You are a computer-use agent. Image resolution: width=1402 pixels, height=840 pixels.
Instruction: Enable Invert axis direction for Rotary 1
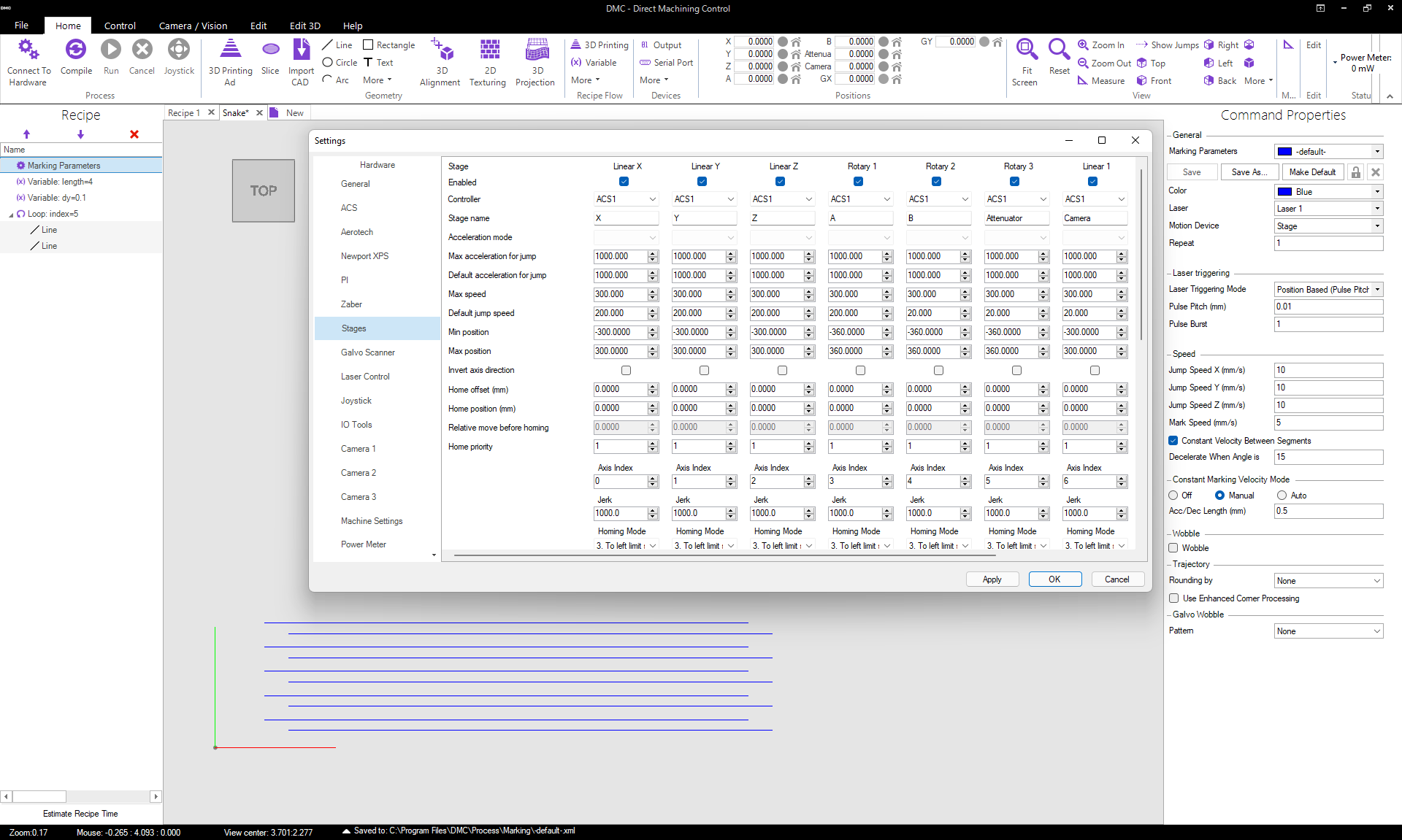click(x=860, y=371)
